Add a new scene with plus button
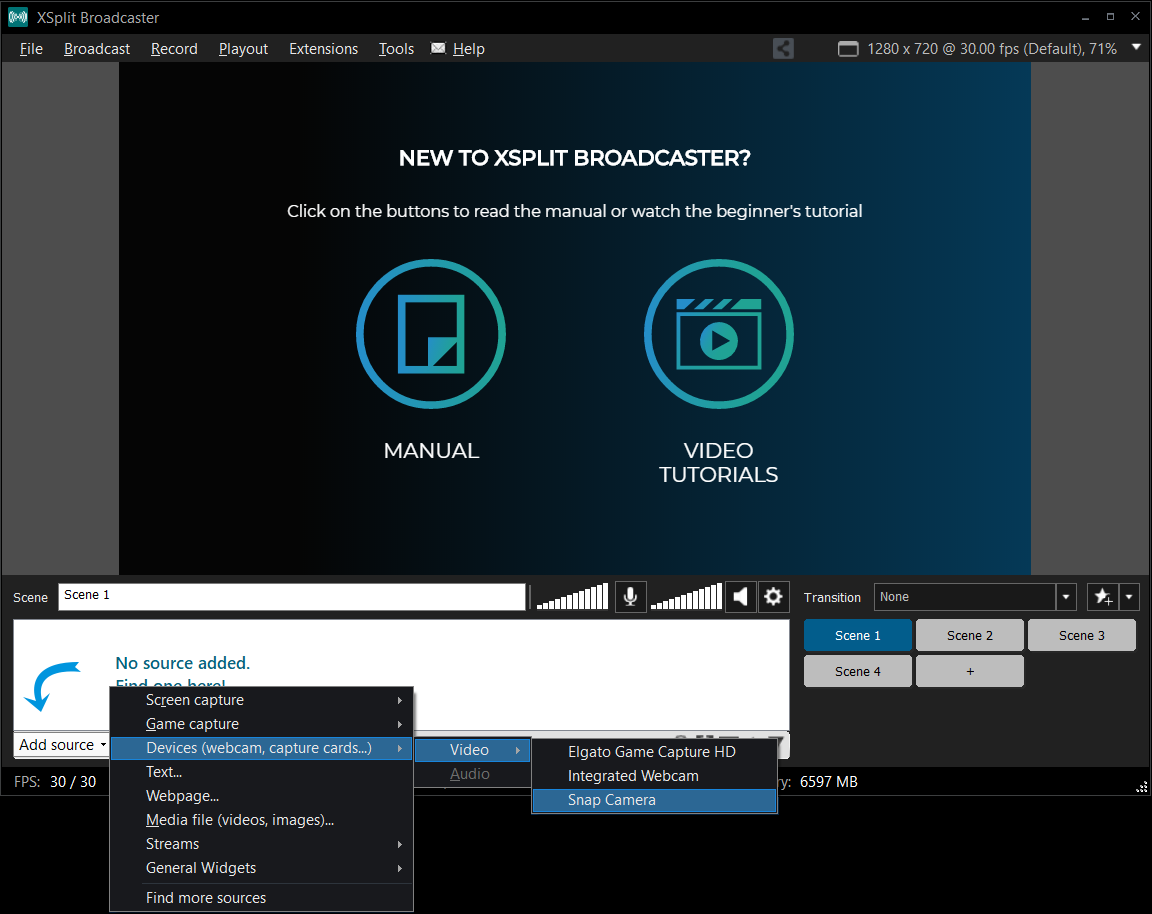Screen dimensions: 1152x914 tap(970, 672)
